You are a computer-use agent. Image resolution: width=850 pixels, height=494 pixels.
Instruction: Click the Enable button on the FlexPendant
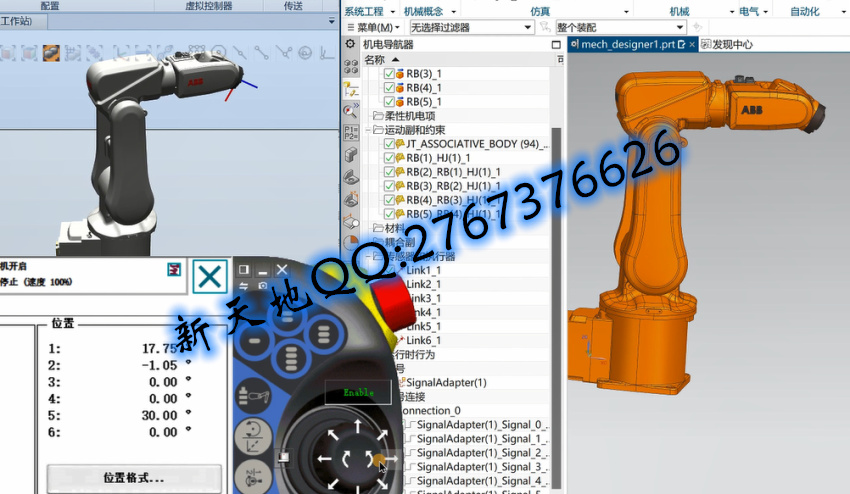tap(357, 393)
